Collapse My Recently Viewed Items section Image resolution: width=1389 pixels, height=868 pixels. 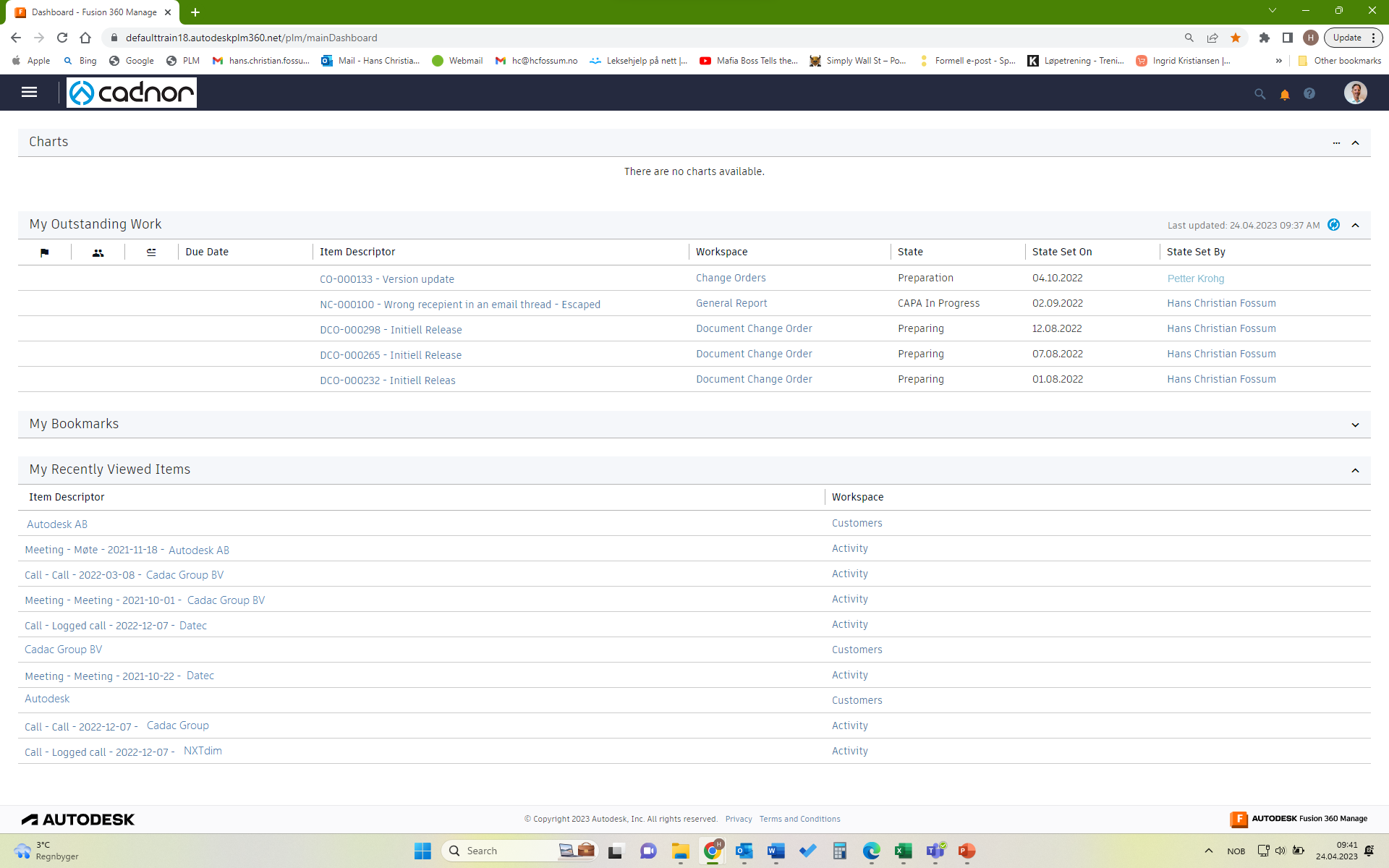(1355, 470)
